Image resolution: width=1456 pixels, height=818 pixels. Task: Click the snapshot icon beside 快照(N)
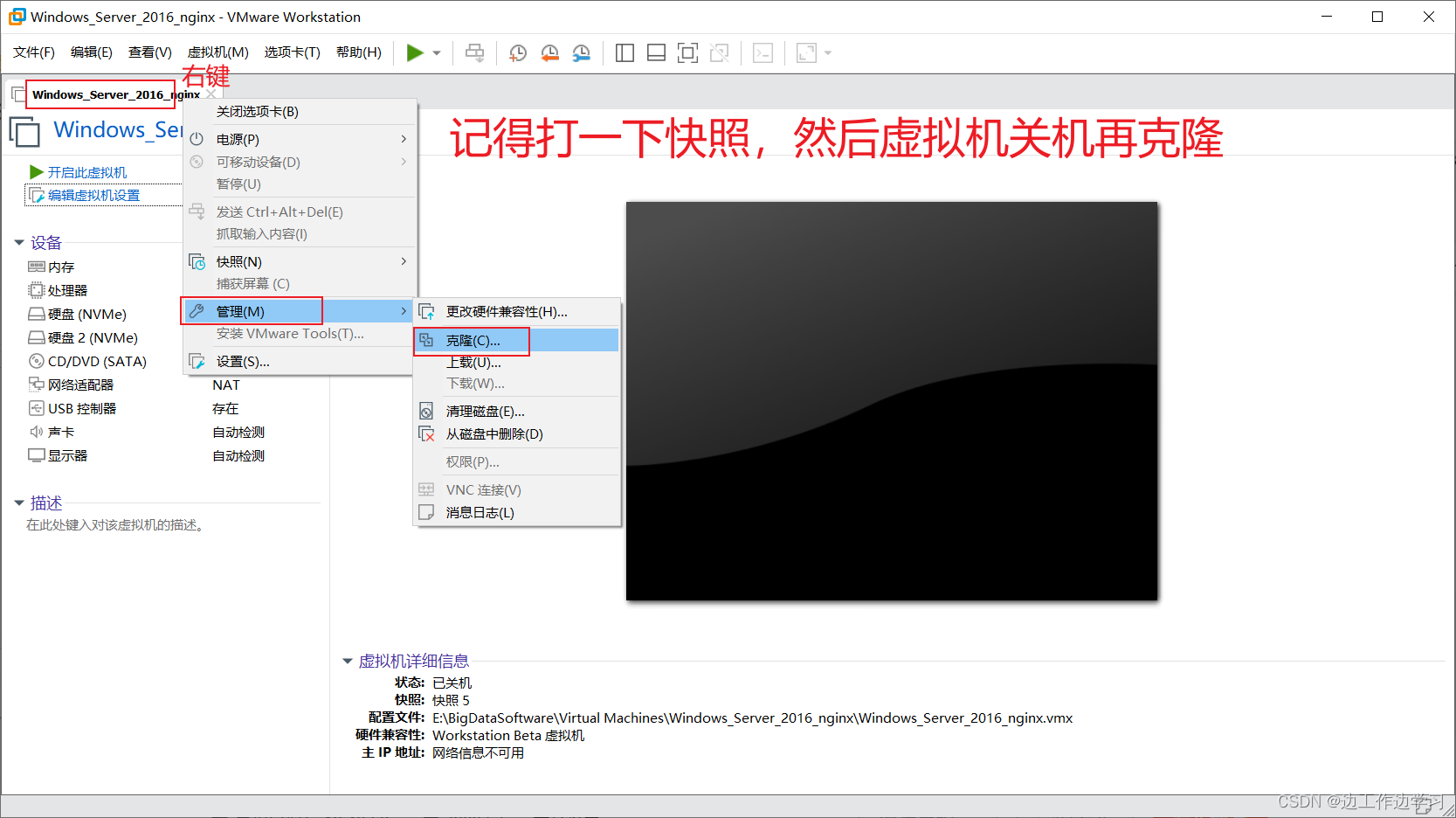pyautogui.click(x=197, y=261)
